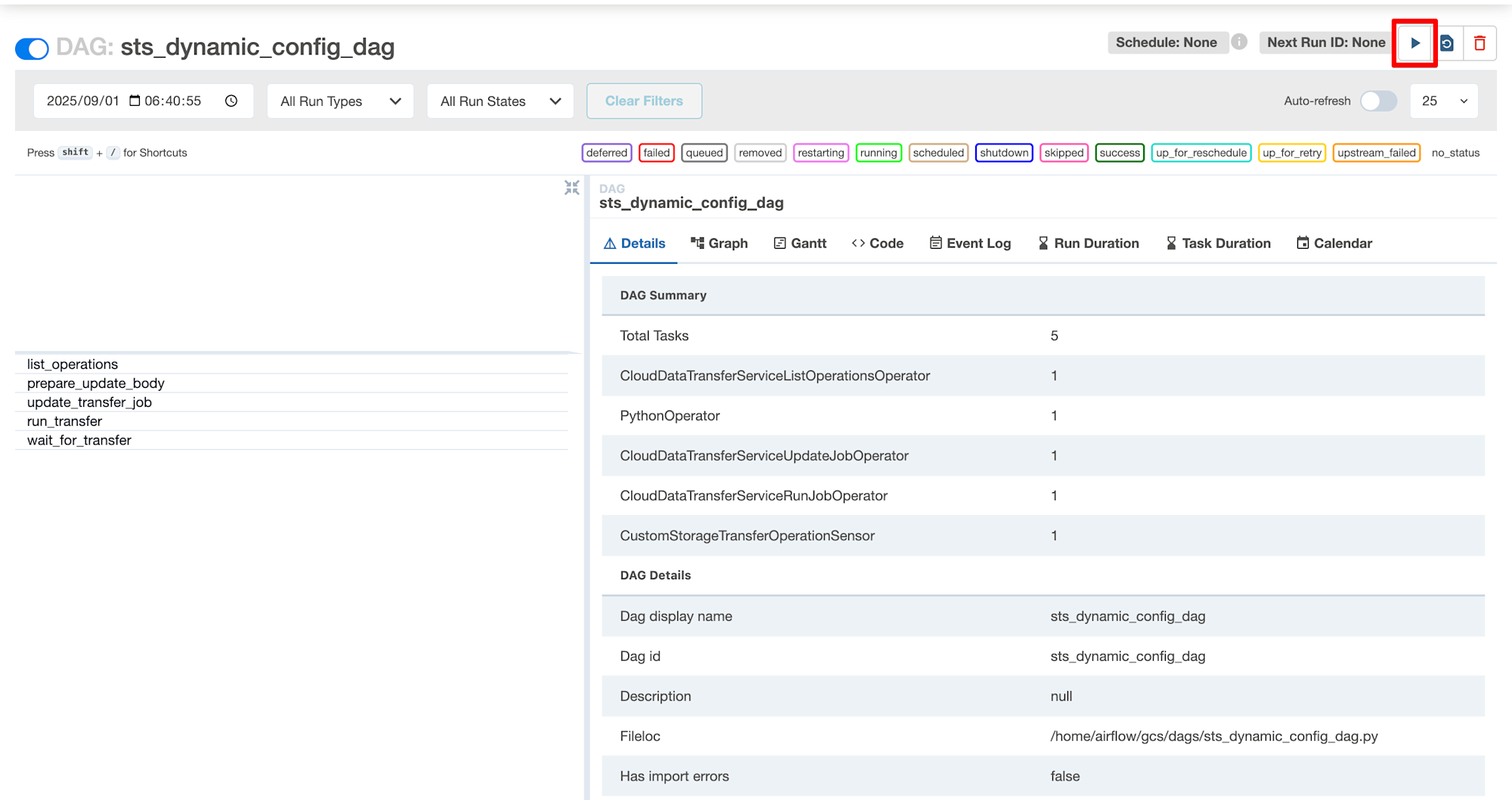This screenshot has height=800, width=1512.
Task: Click the sts_dynamic_config_dag page title
Action: click(257, 47)
